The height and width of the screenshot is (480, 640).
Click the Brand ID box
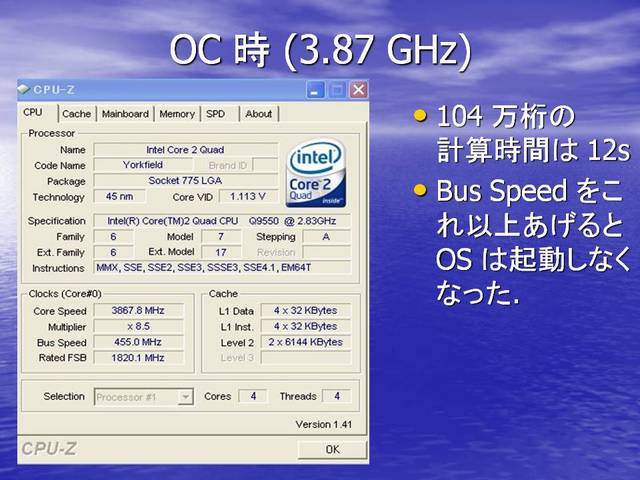tap(228, 165)
